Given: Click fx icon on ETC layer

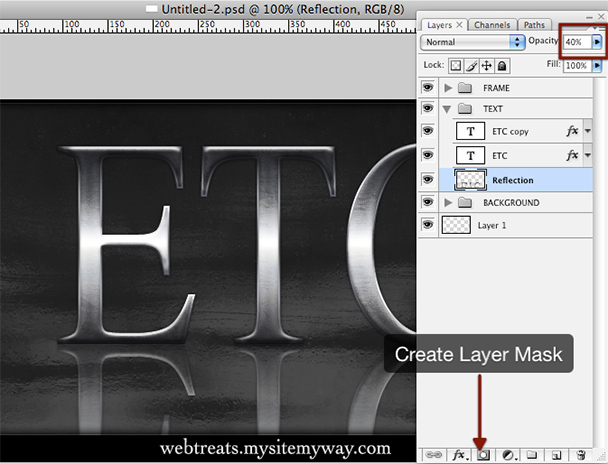Looking at the screenshot, I should pos(572,155).
